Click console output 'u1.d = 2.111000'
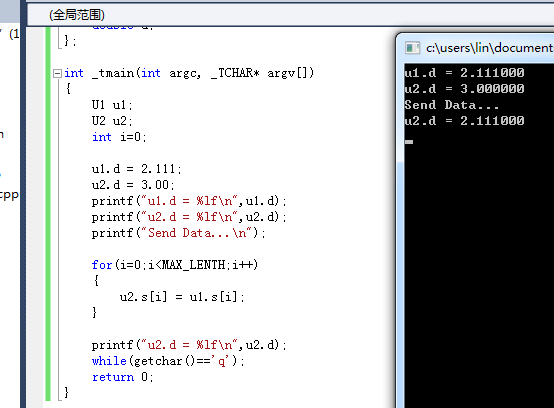This screenshot has width=554, height=408. (x=464, y=73)
